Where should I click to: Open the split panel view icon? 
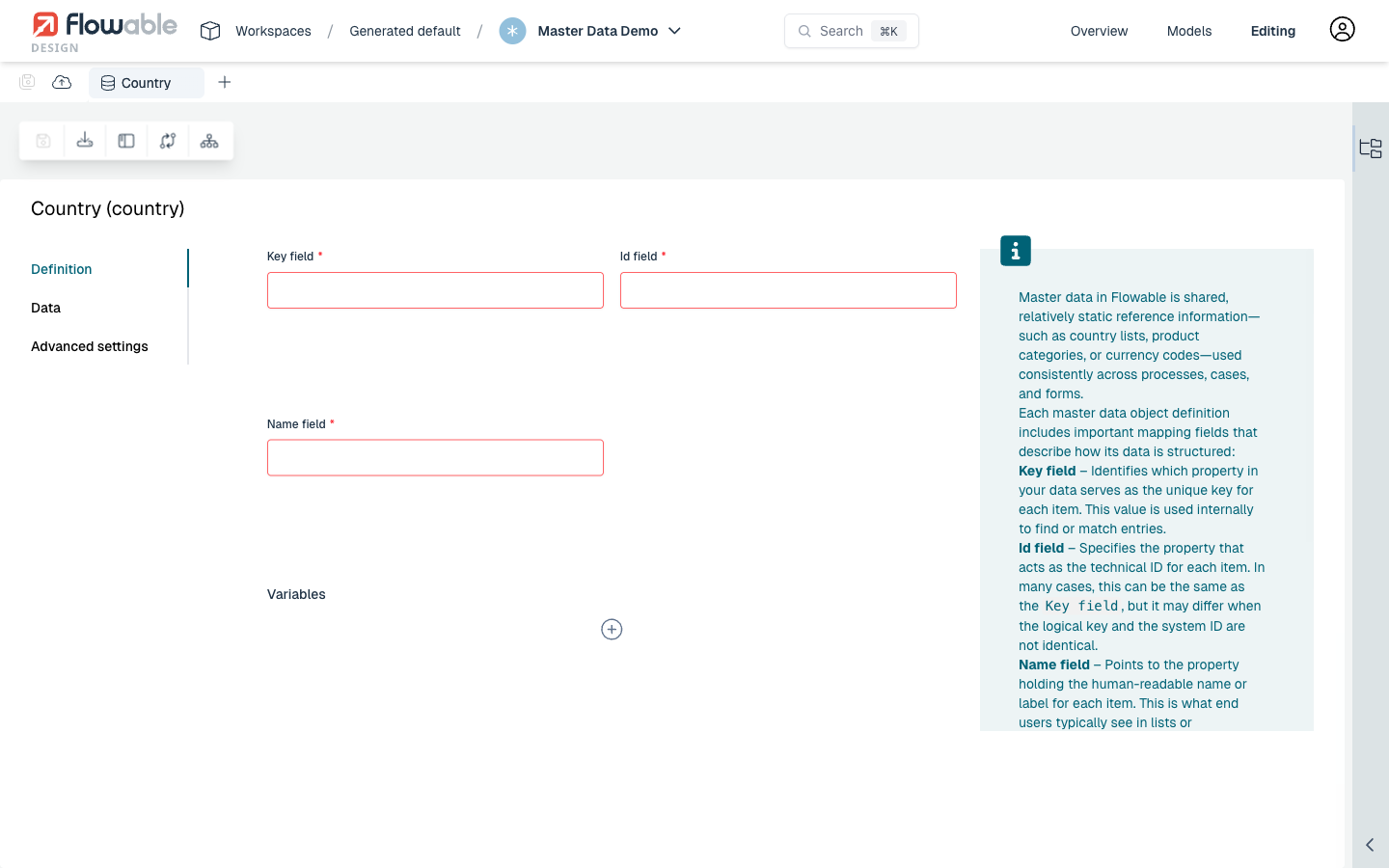click(125, 141)
